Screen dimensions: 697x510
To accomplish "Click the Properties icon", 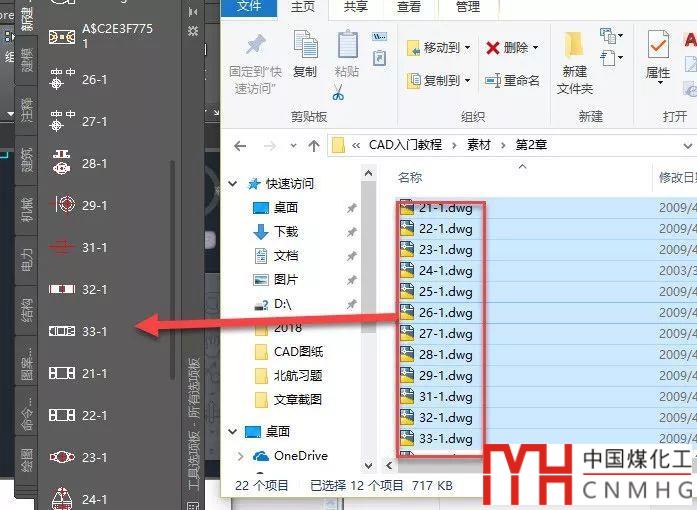I will click(658, 44).
